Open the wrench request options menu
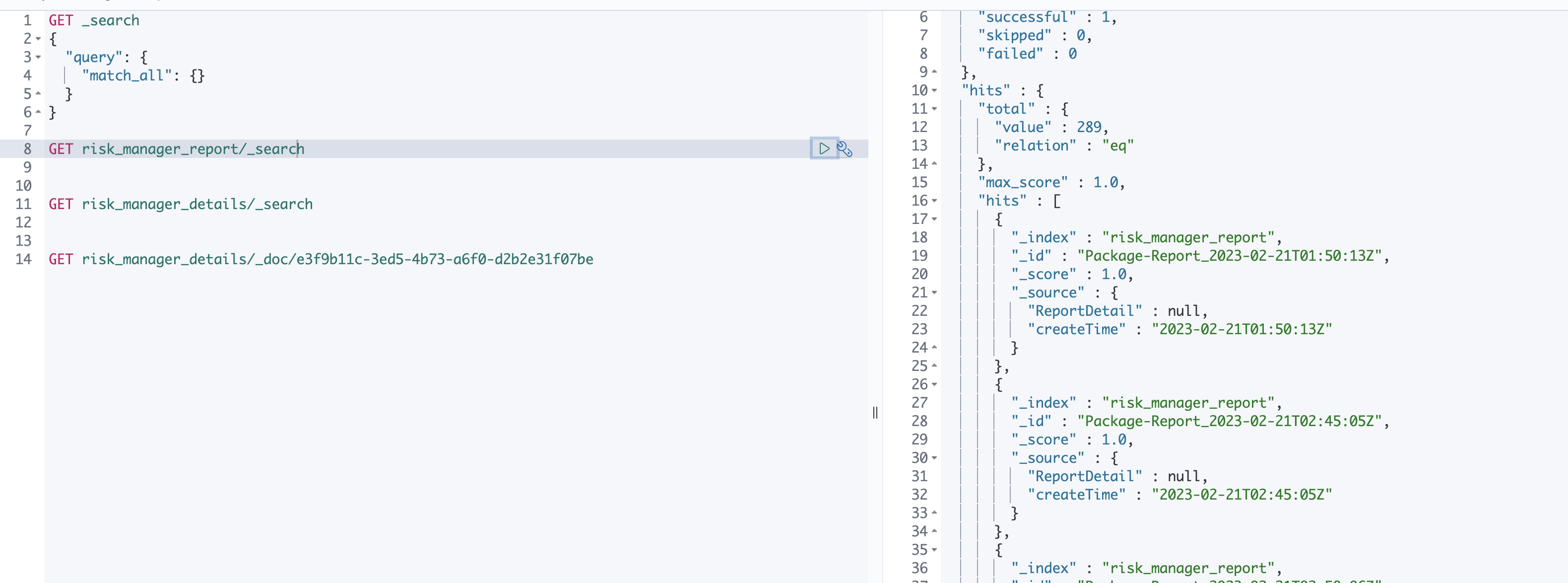 tap(846, 148)
